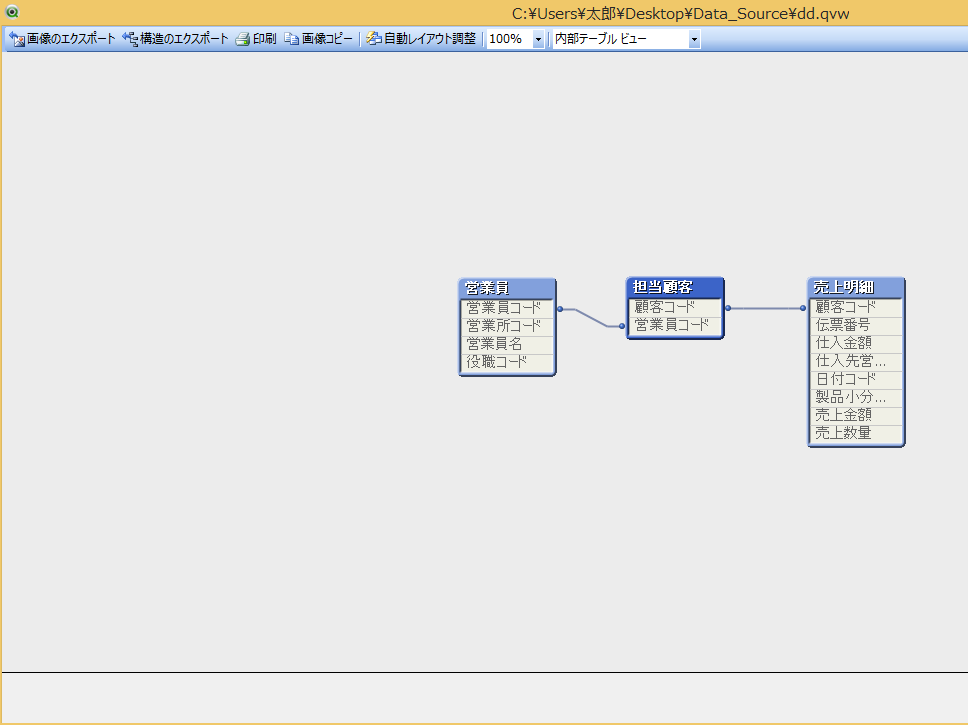This screenshot has height=725, width=968.
Task: Click 営業員名 field
Action: point(507,344)
